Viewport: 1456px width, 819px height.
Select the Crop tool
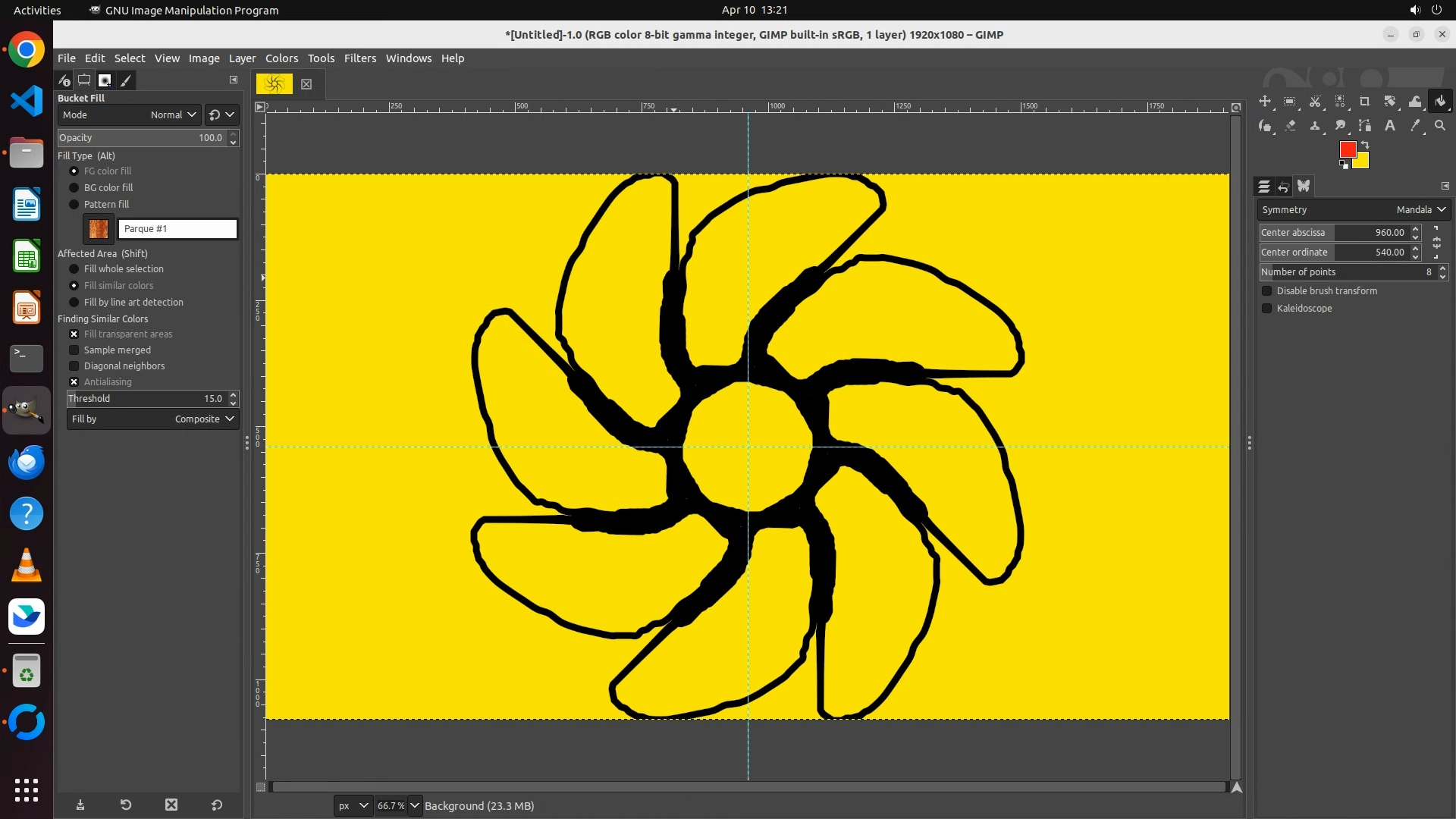1365,102
